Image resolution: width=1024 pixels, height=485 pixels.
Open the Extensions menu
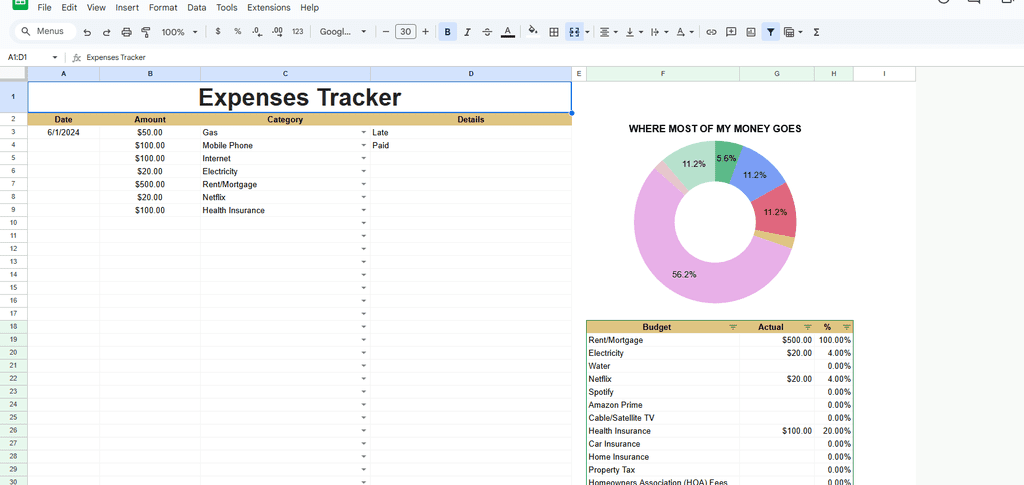tap(268, 8)
